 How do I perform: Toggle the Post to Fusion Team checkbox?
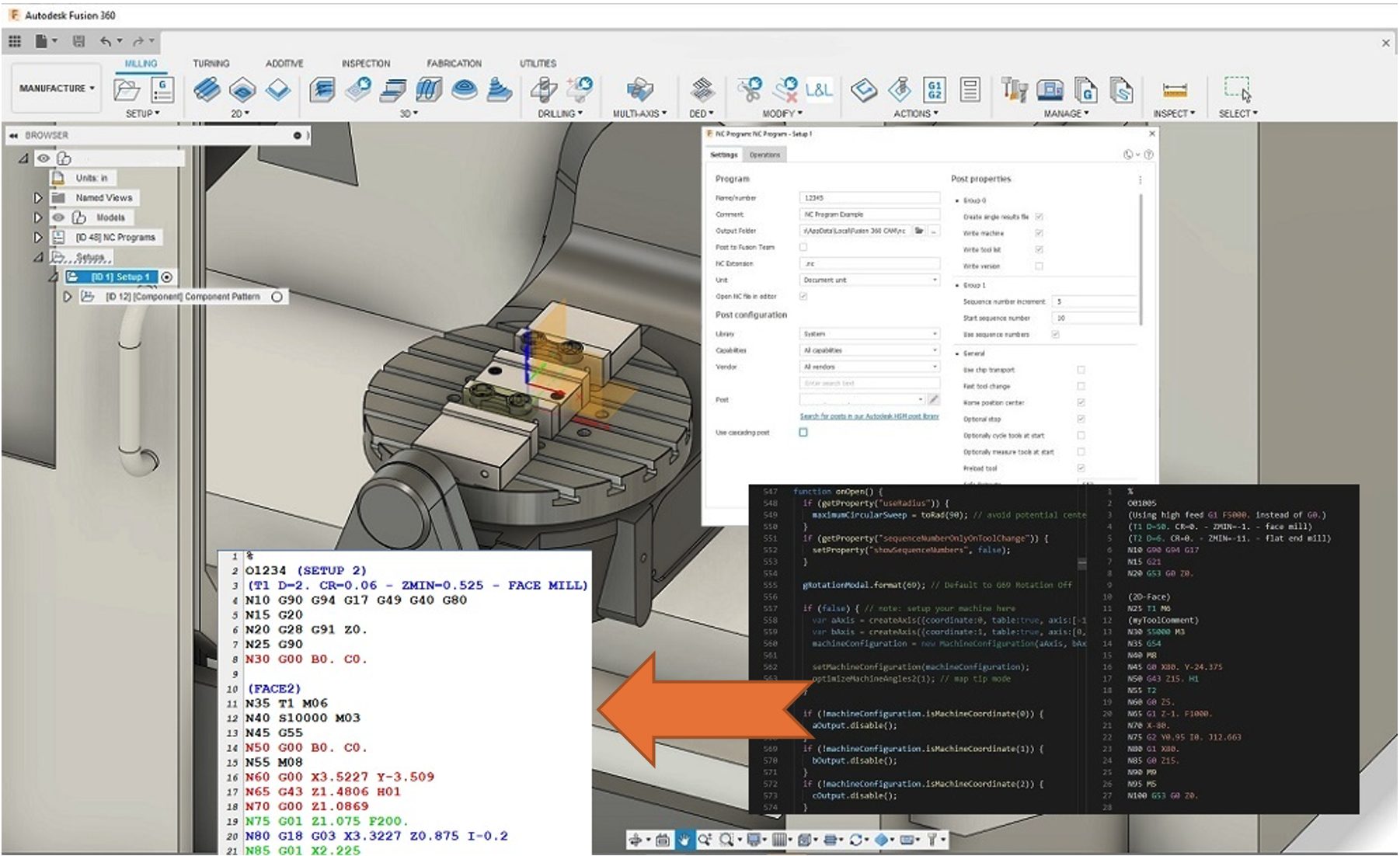(803, 247)
